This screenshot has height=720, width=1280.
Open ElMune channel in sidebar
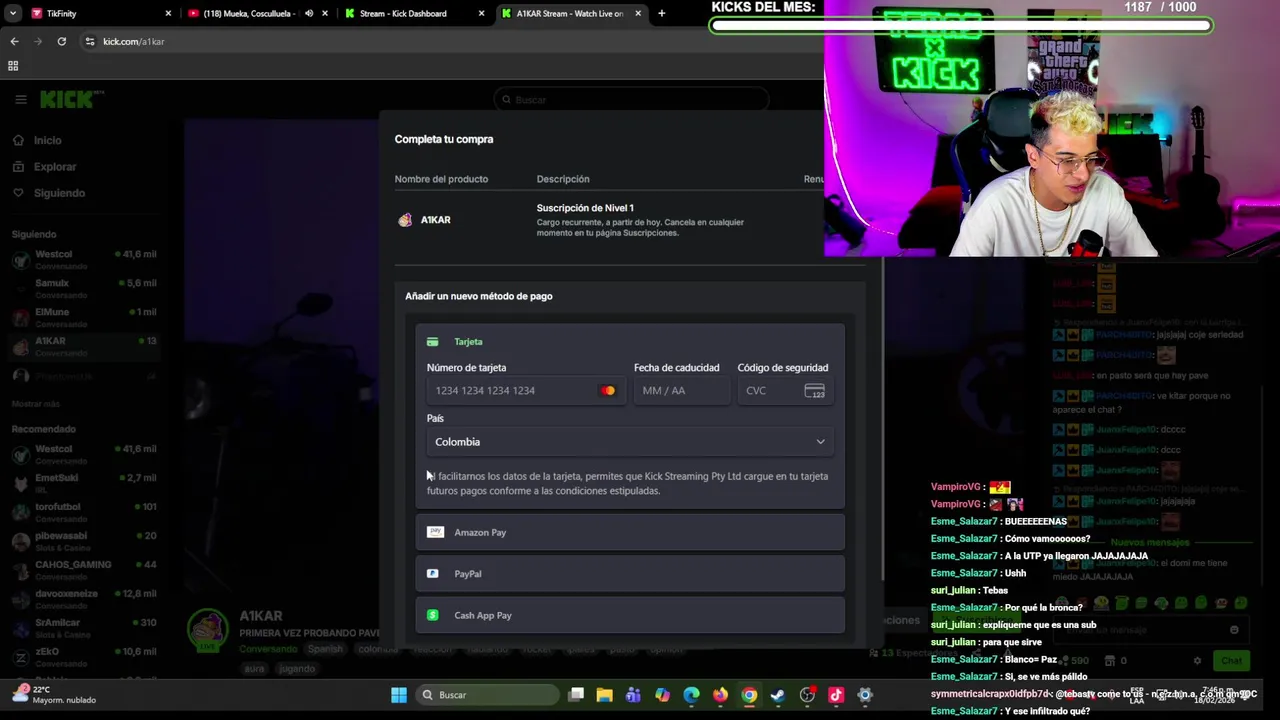click(84, 317)
